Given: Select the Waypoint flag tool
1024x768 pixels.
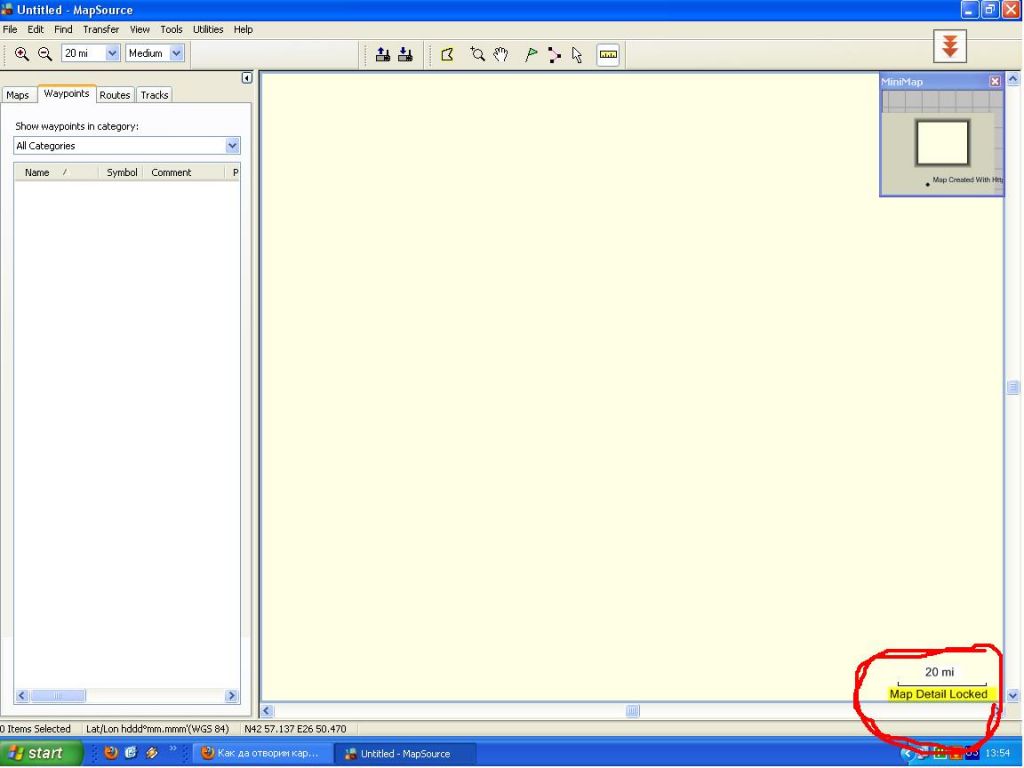Looking at the screenshot, I should point(531,55).
